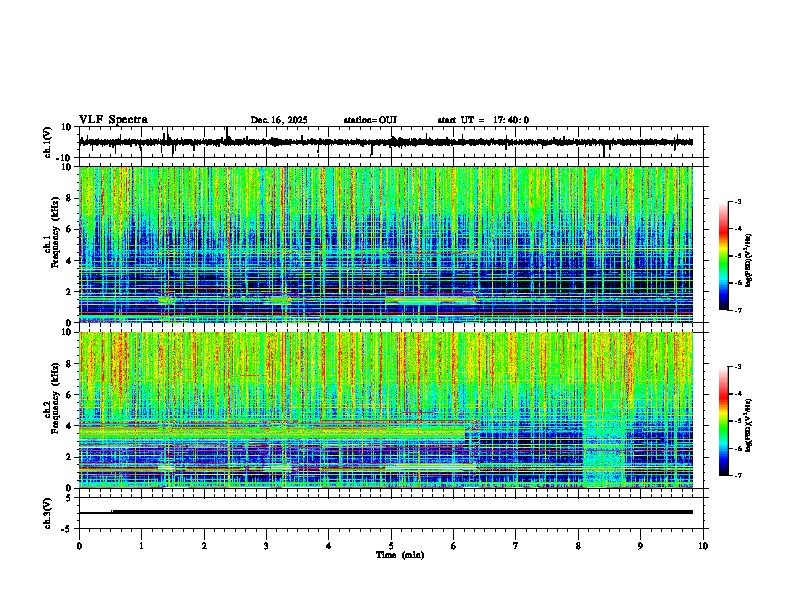
Task: Click time axis tick label 5
Action: [391, 546]
